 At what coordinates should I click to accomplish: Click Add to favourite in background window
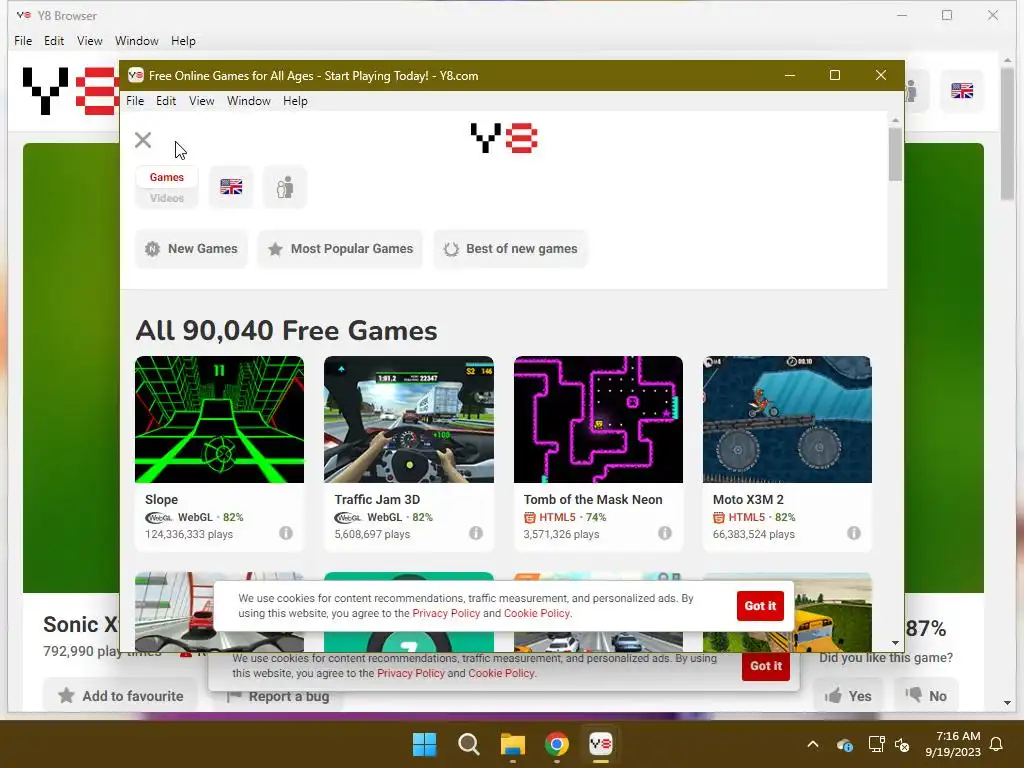(x=120, y=696)
